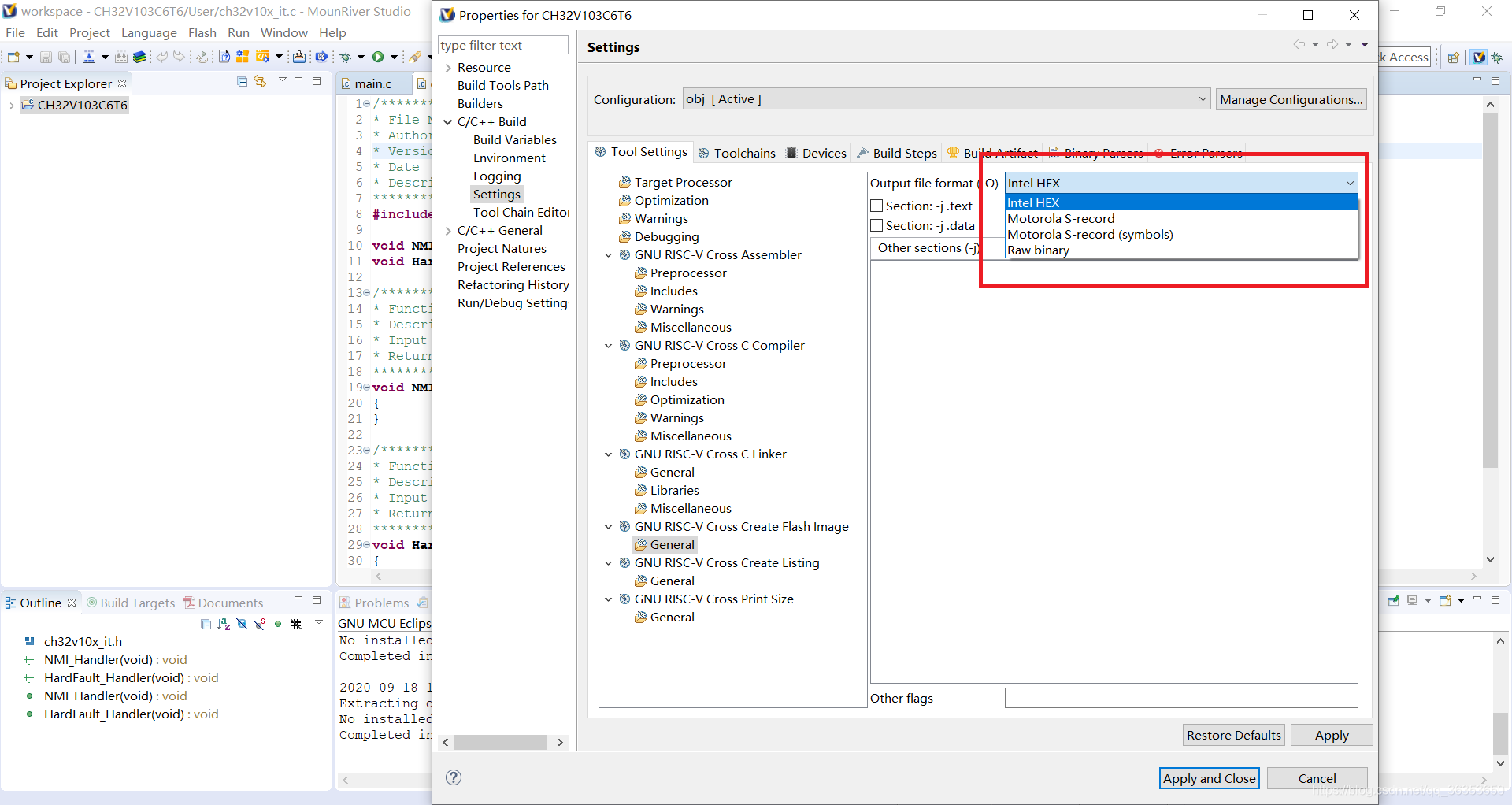The image size is (1512, 805).
Task: Collapse GNU RISC-V Cross C Linker node
Action: (x=609, y=454)
